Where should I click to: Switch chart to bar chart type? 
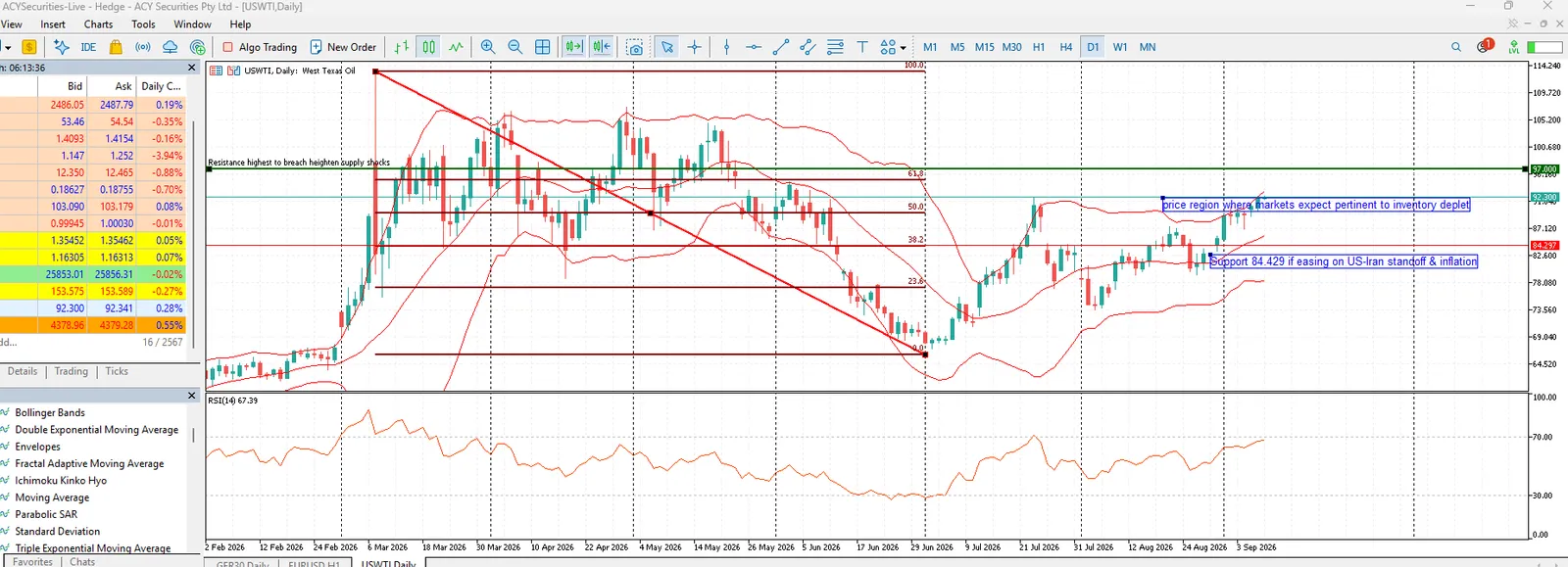402,47
